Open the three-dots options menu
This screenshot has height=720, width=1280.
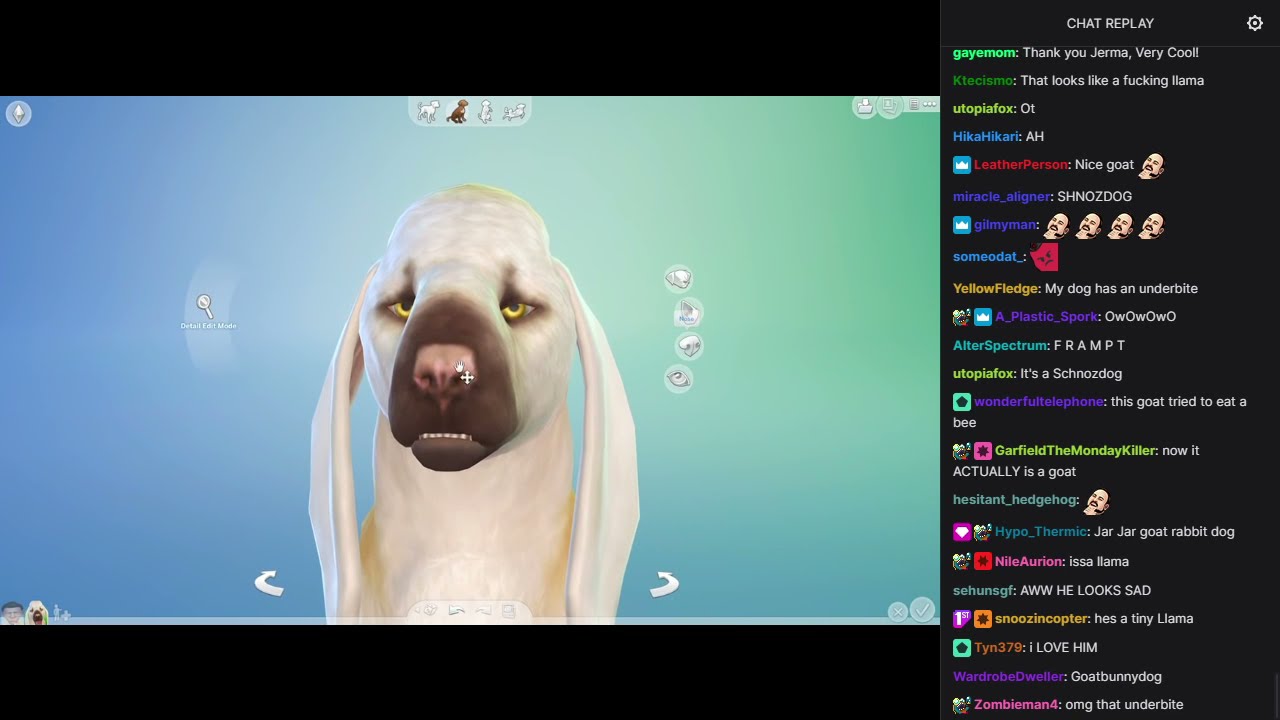930,104
